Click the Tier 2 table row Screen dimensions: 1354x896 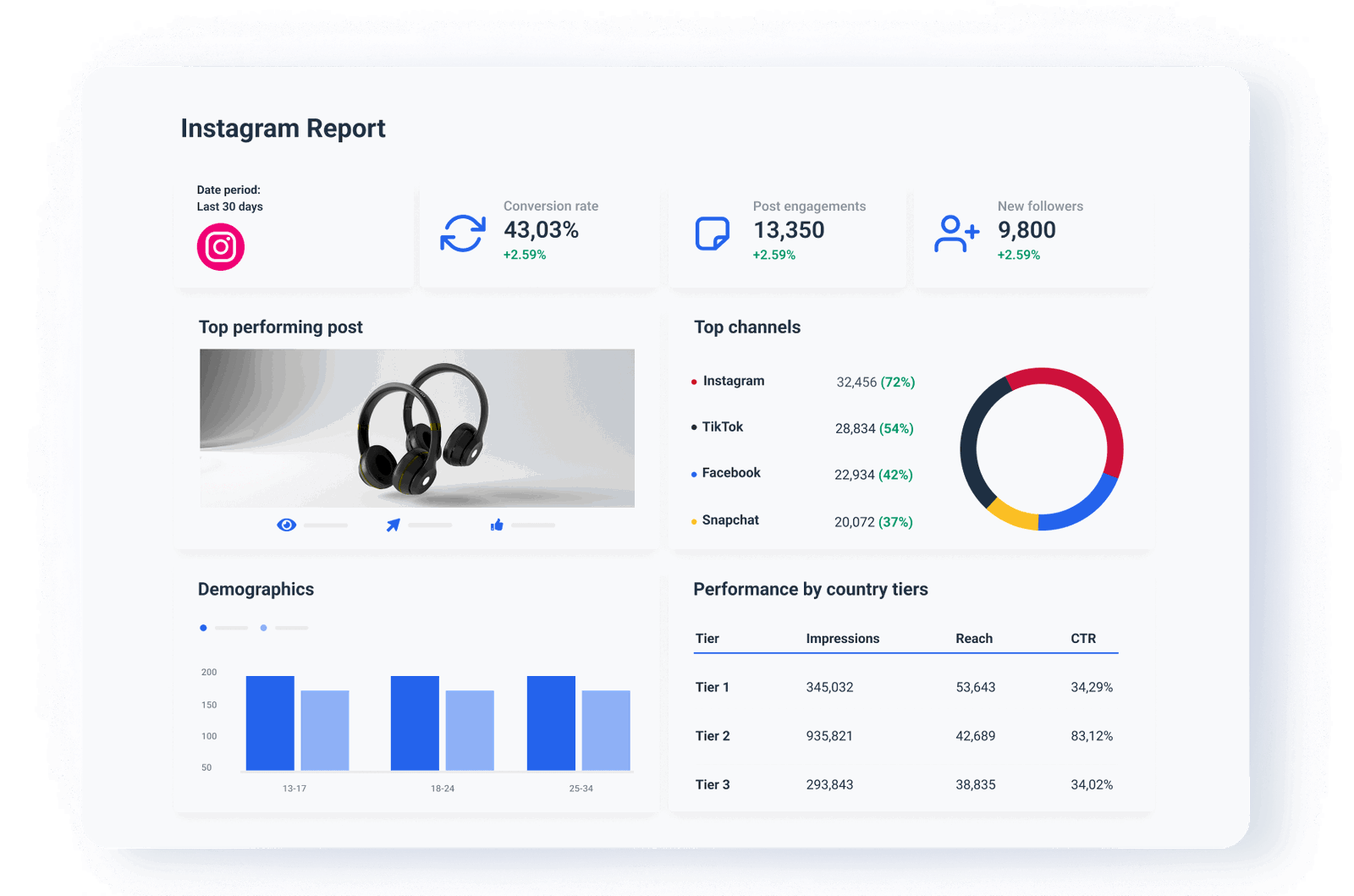pos(905,735)
